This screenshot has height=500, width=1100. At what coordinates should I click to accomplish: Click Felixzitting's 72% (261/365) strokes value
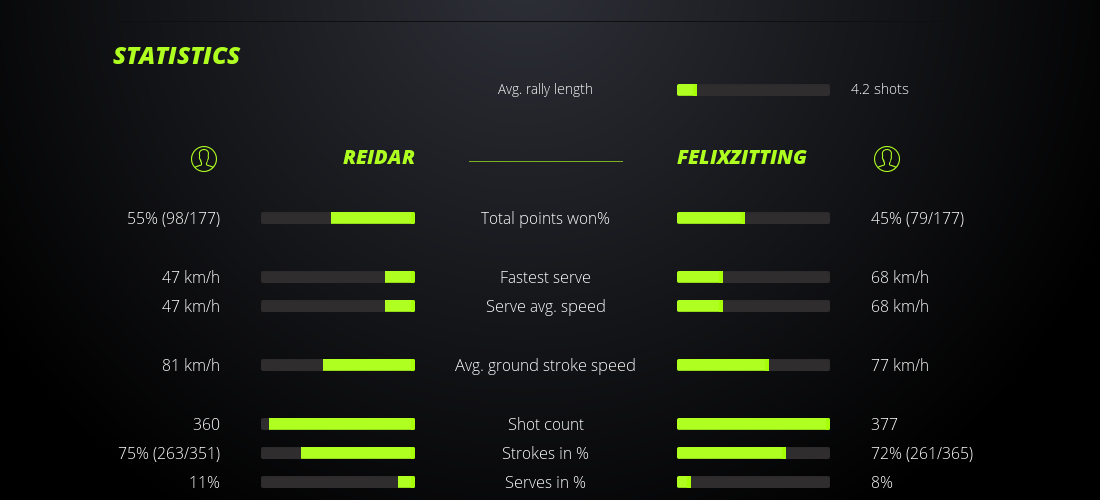click(x=922, y=453)
